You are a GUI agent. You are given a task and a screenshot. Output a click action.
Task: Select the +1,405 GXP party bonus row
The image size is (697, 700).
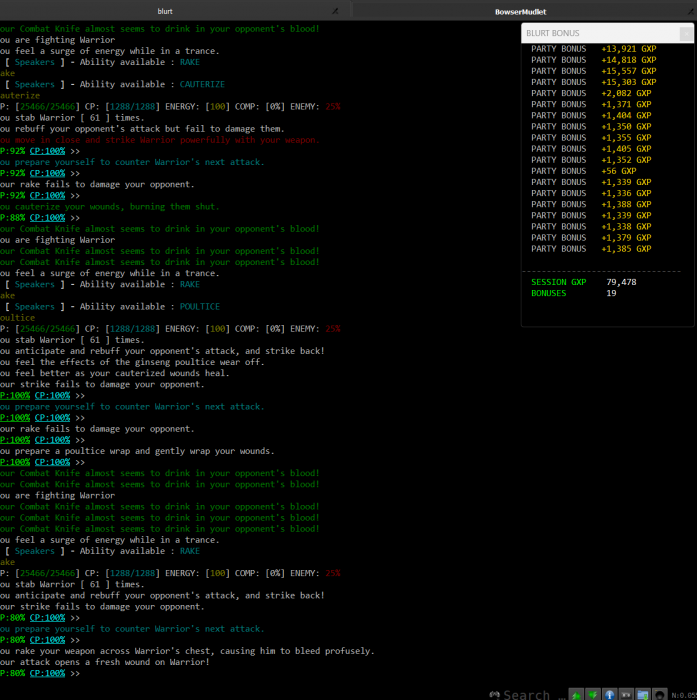pyautogui.click(x=591, y=149)
